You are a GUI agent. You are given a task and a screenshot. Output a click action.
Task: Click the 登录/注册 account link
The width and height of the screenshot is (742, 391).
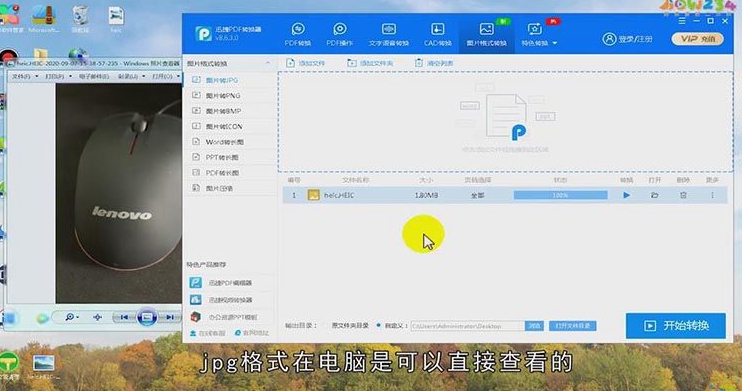point(627,39)
